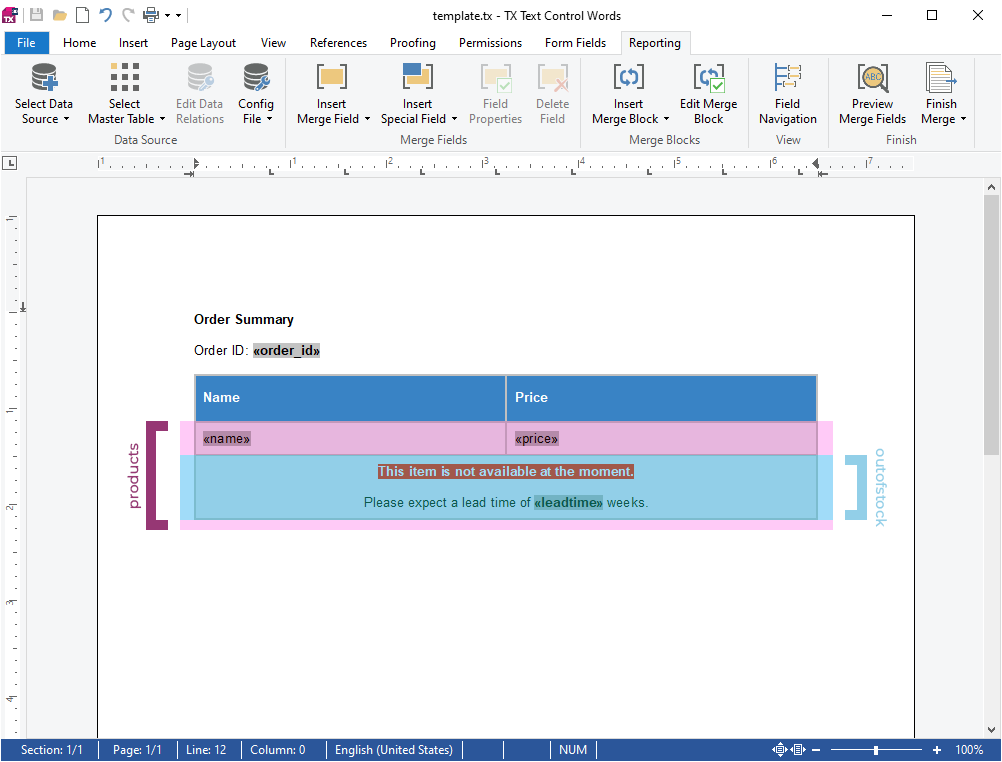Click the 100% zoom level indicator
1002x762 pixels.
tap(969, 750)
